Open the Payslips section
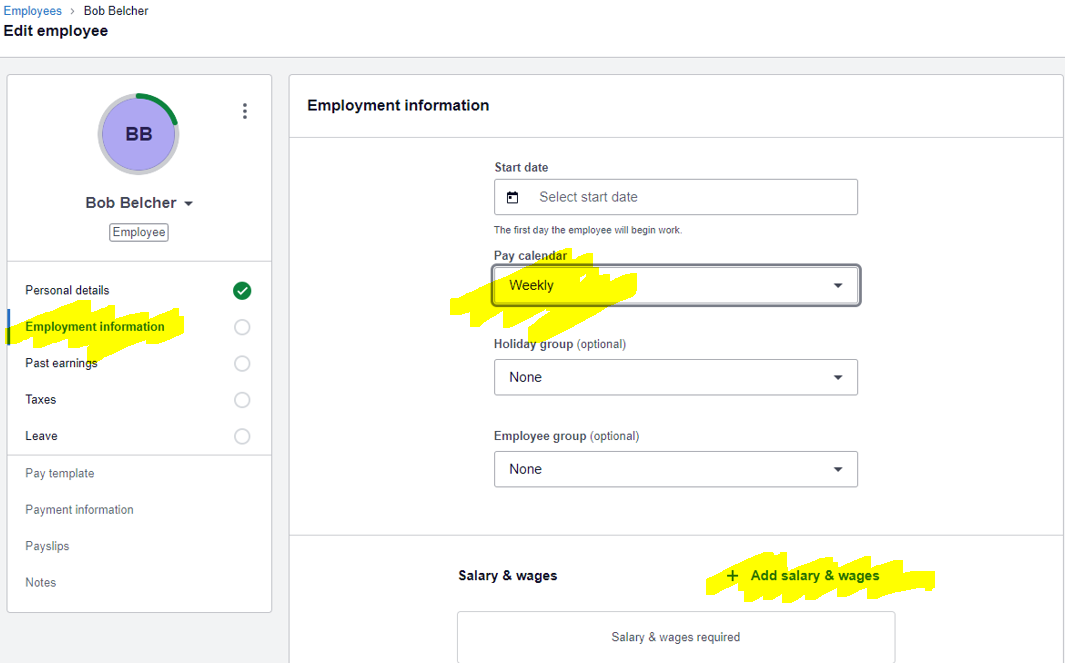This screenshot has height=663, width=1065. coord(47,547)
